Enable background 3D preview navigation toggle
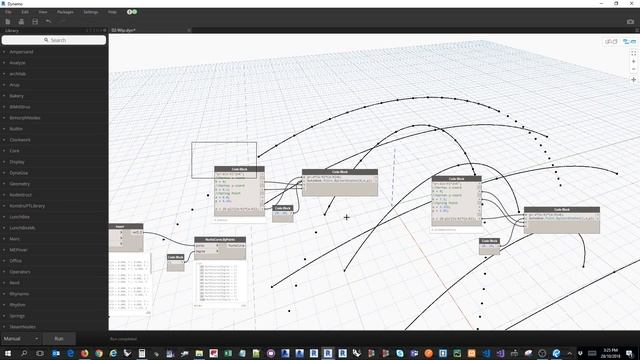Viewport: 640px width, 360px height. [x=611, y=42]
